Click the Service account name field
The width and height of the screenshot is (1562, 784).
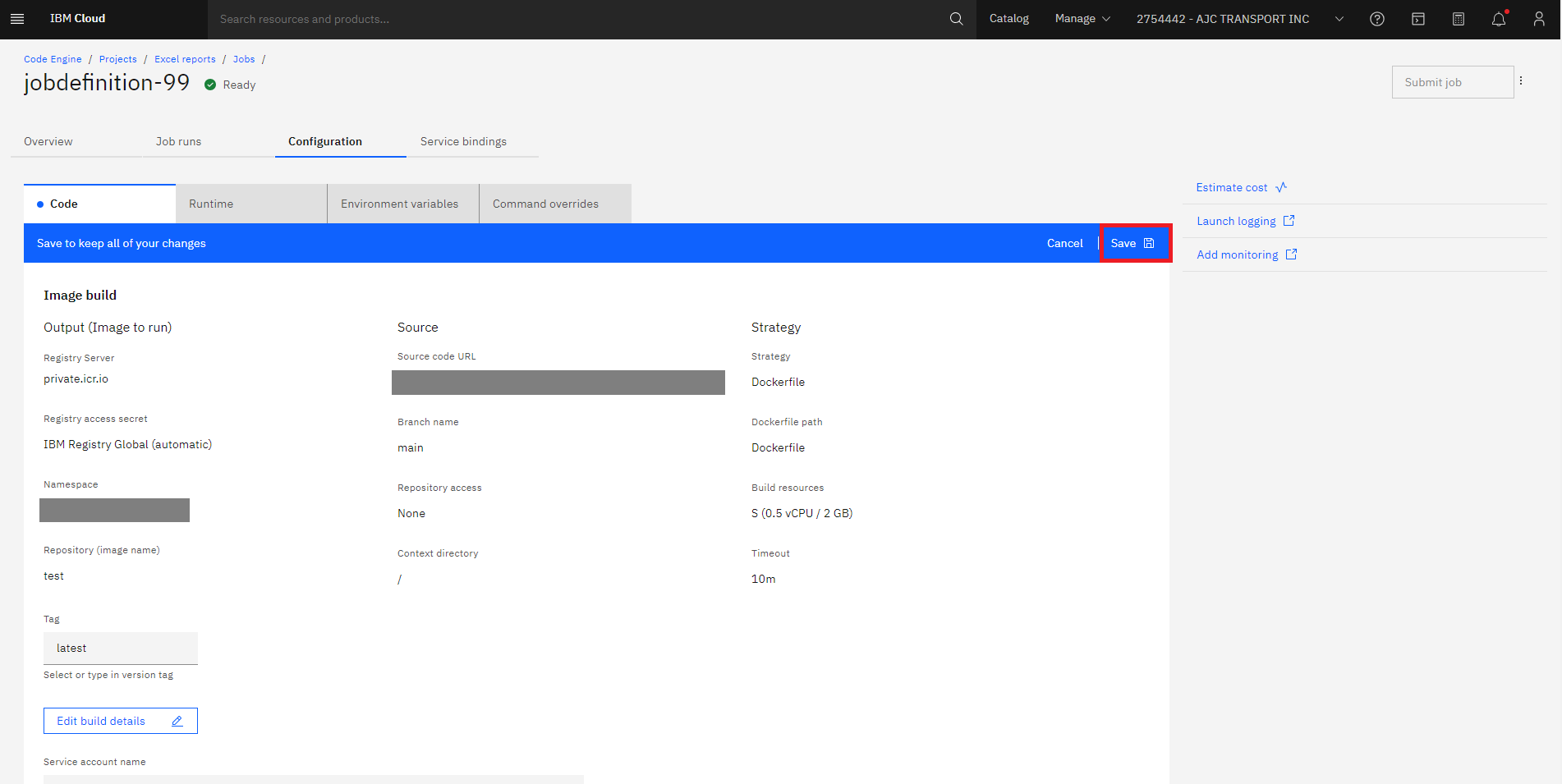(x=314, y=779)
